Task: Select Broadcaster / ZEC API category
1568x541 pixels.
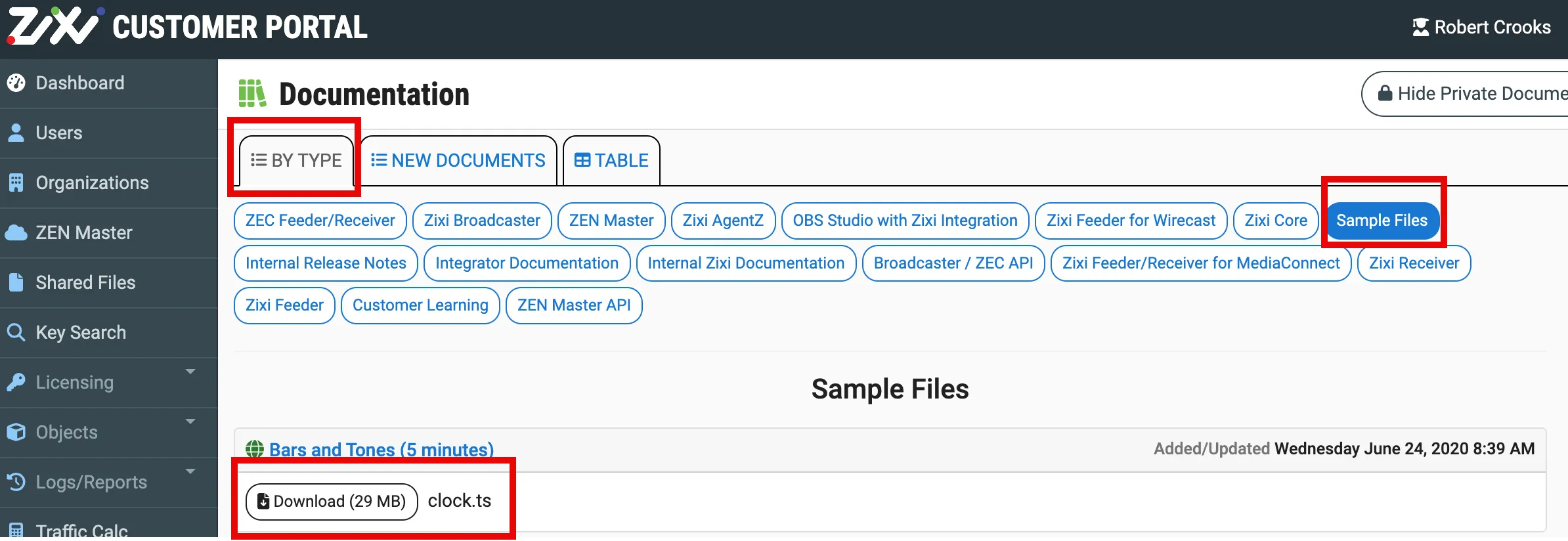Action: 953,263
